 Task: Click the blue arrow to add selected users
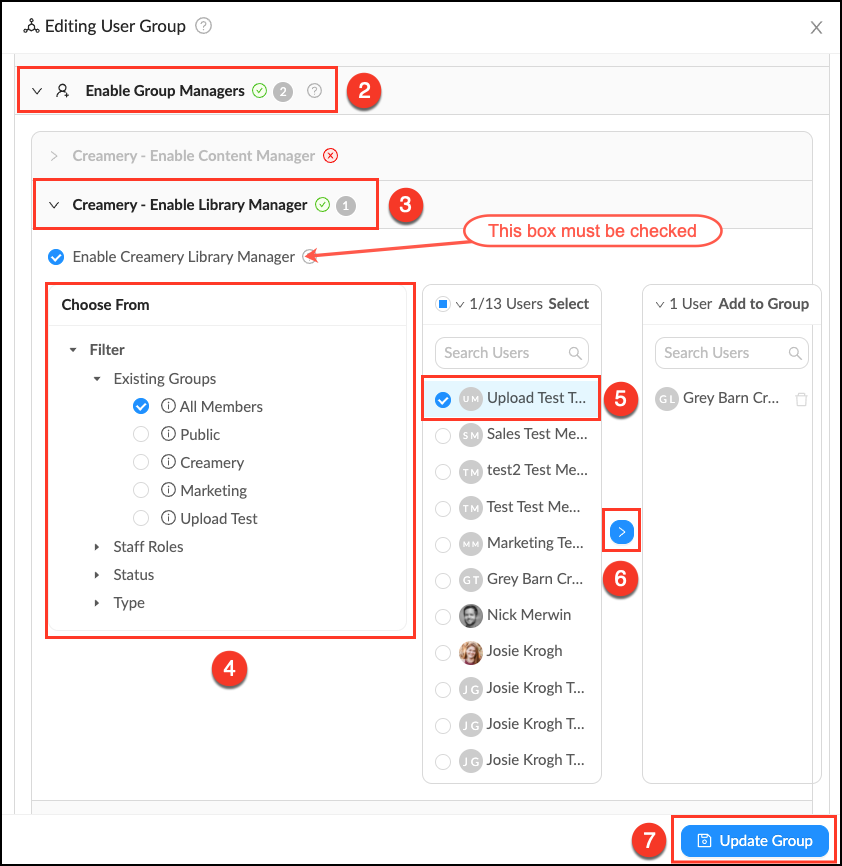click(x=621, y=532)
